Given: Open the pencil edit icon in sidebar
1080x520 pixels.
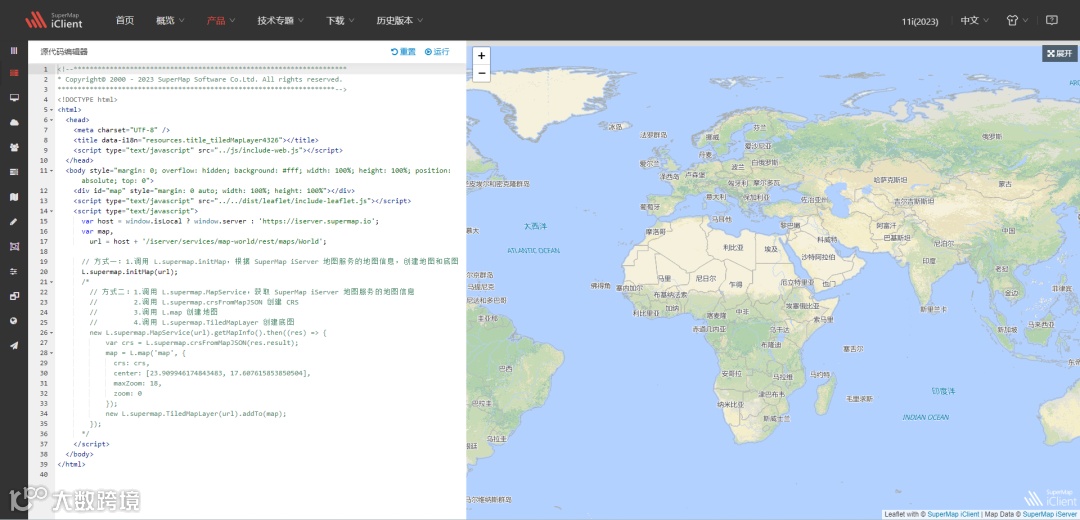Looking at the screenshot, I should (14, 222).
